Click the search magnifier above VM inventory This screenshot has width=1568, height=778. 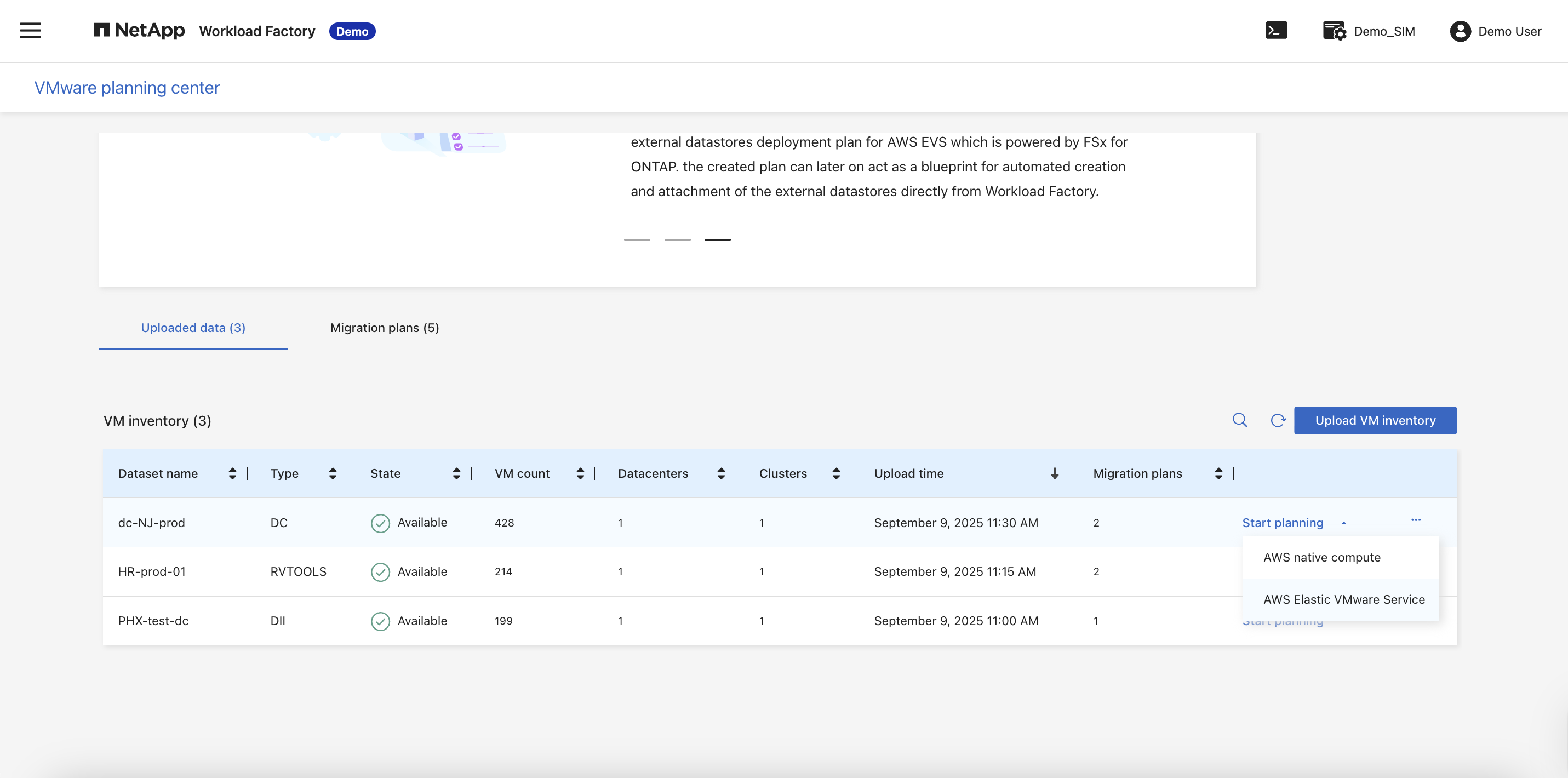point(1240,420)
